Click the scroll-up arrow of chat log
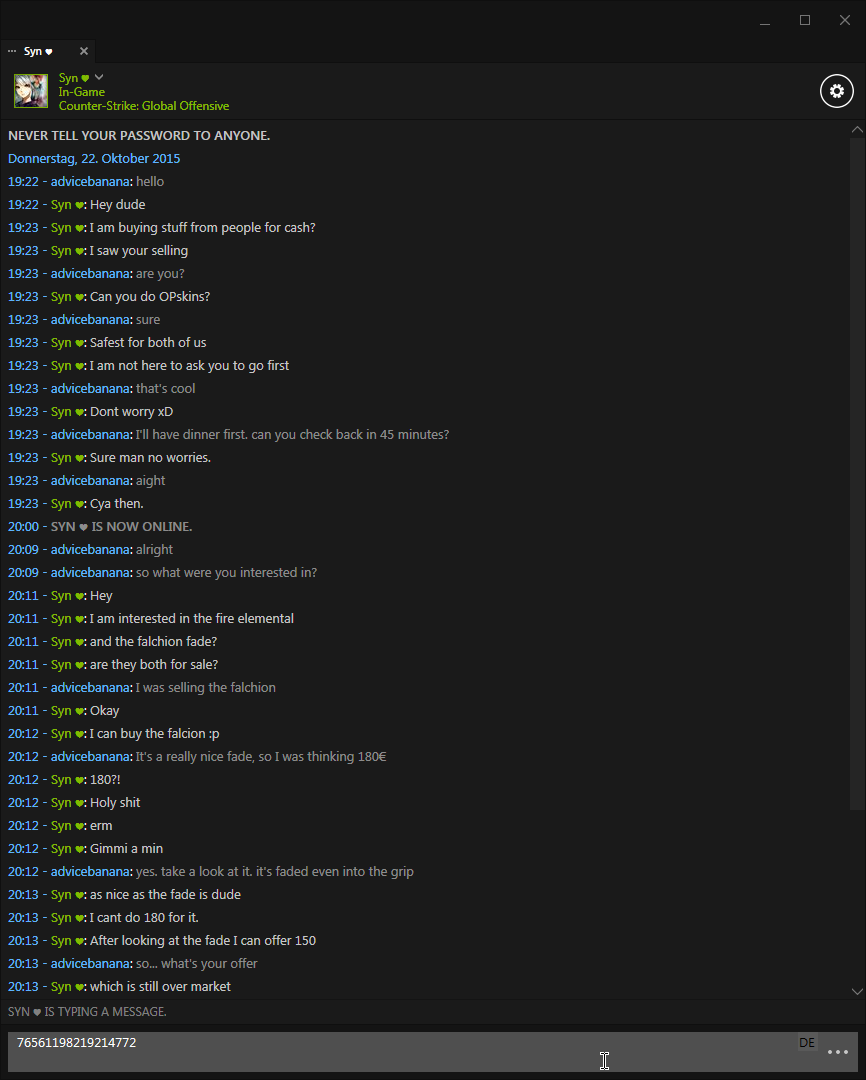Screen dimensions: 866x1080 (x=857, y=129)
